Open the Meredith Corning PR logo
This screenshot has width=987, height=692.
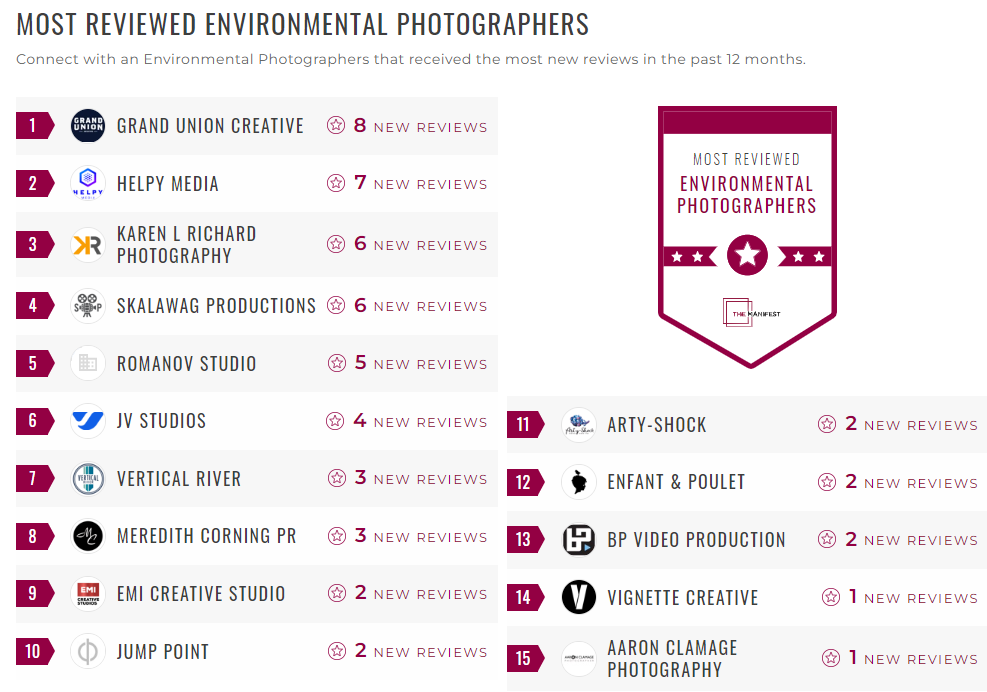pyautogui.click(x=87, y=537)
